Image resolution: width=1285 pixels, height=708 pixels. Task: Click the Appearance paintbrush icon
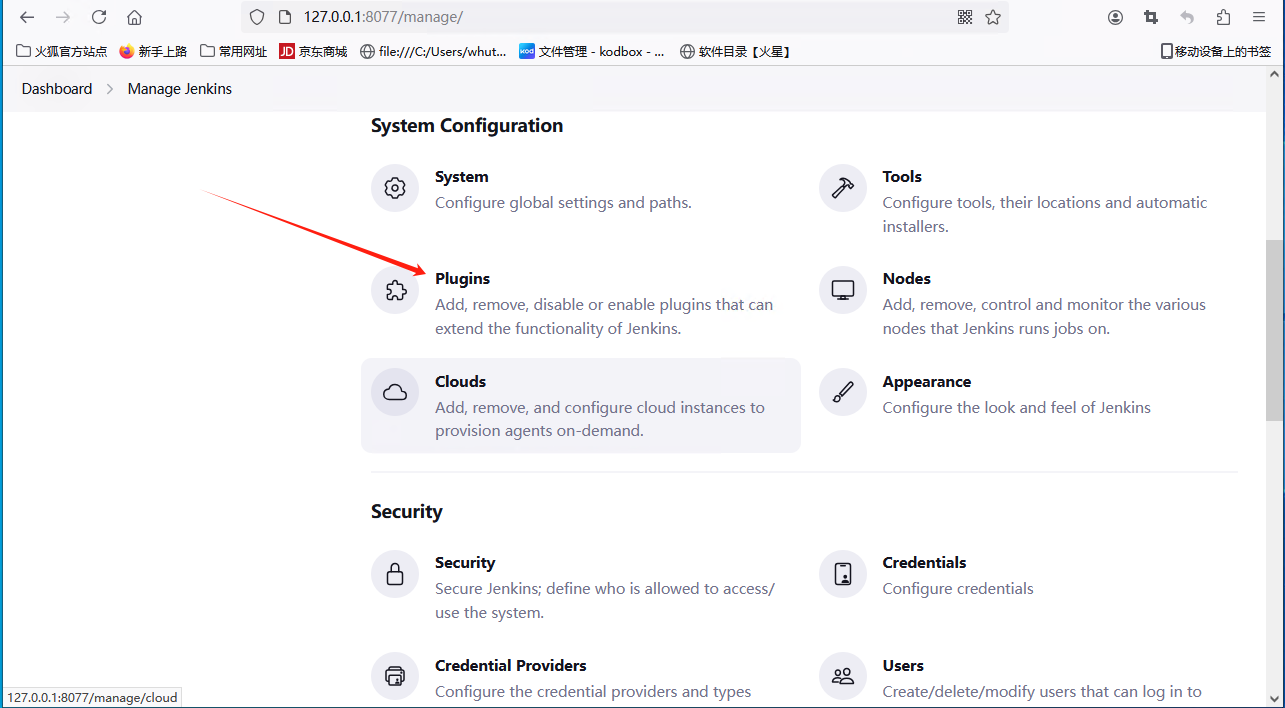click(x=842, y=393)
